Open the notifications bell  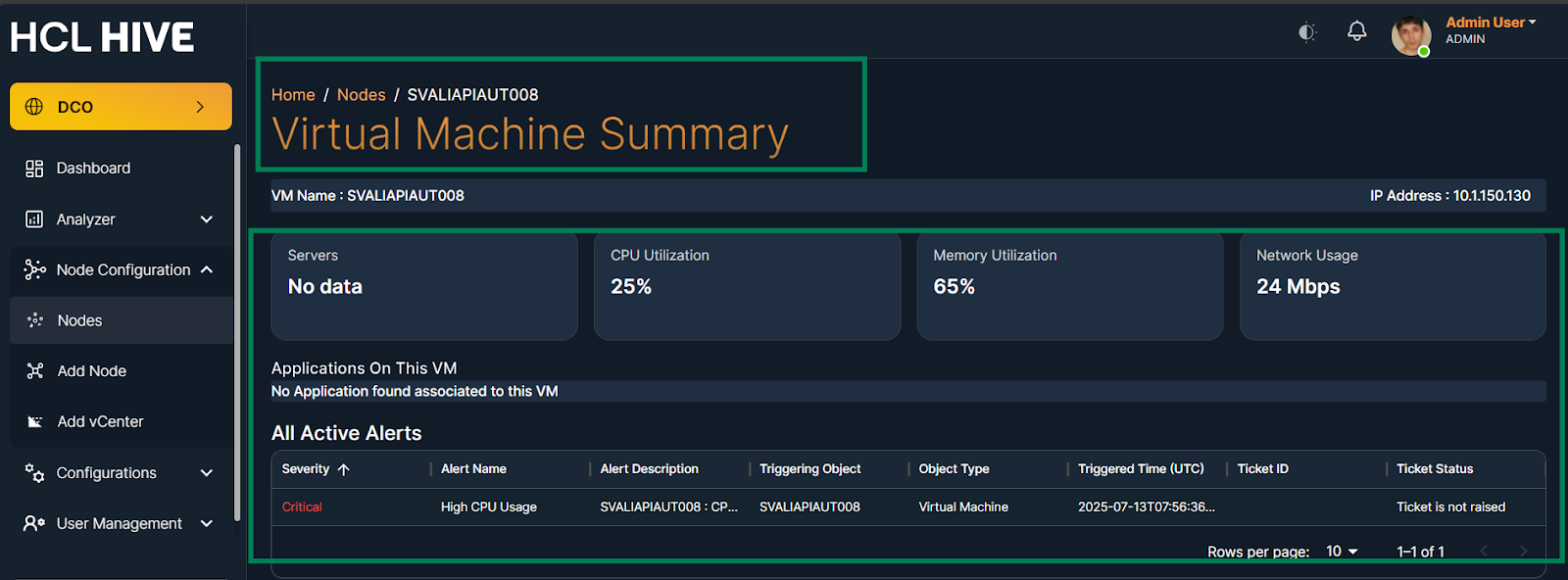1356,31
